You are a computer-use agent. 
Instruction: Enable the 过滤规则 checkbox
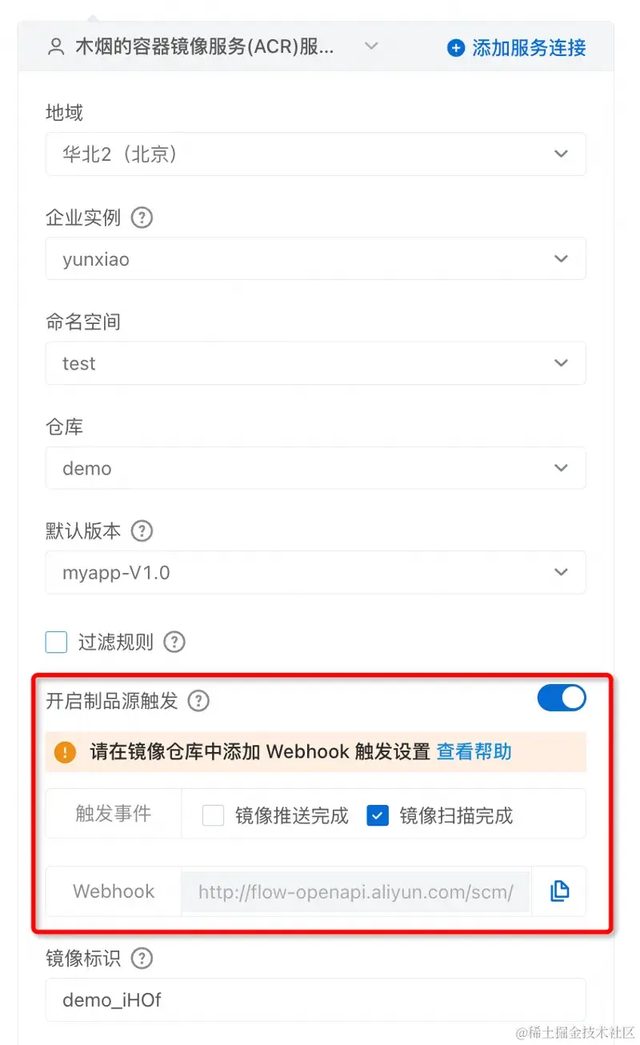click(x=56, y=642)
